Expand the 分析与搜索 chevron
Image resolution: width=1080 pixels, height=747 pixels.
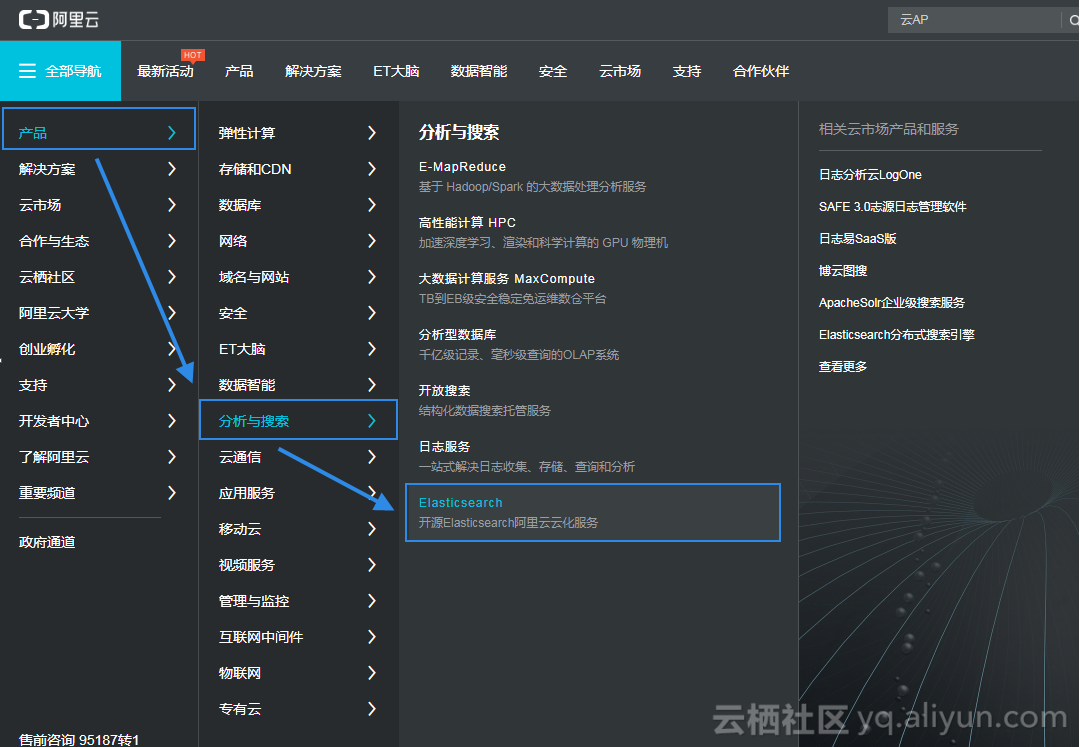(372, 421)
